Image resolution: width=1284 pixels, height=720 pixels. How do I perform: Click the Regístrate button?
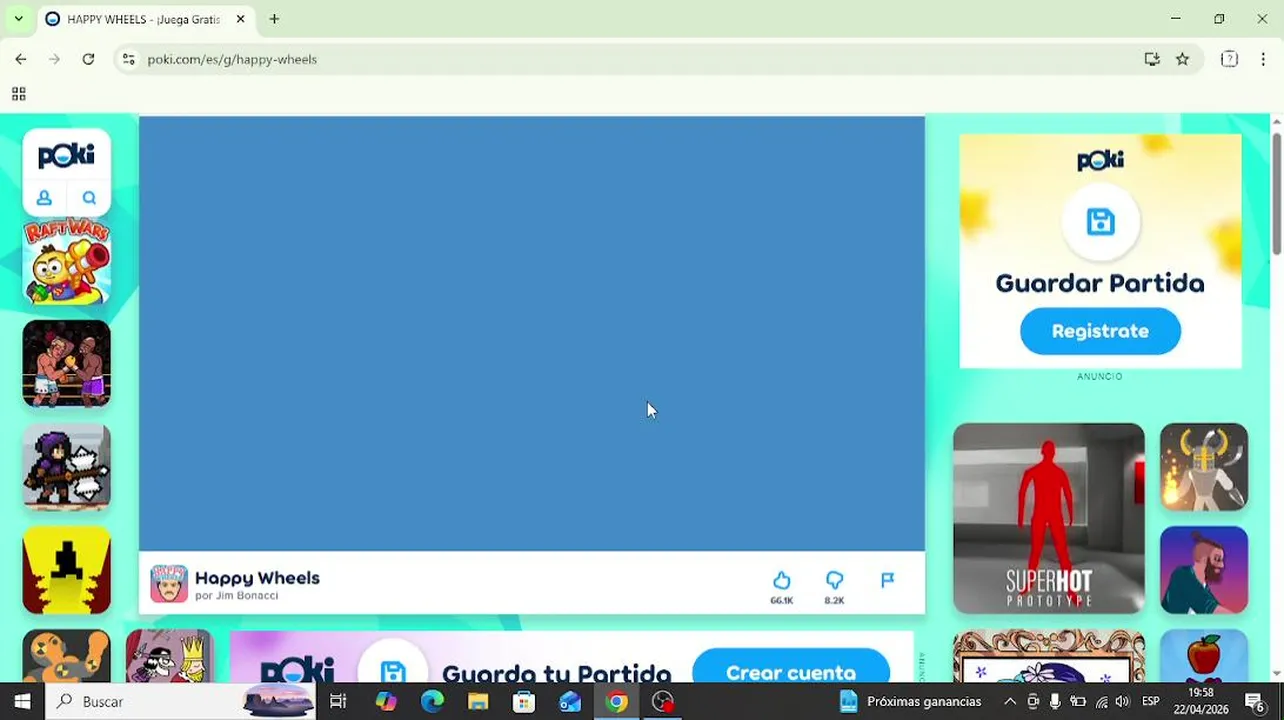pyautogui.click(x=1100, y=331)
